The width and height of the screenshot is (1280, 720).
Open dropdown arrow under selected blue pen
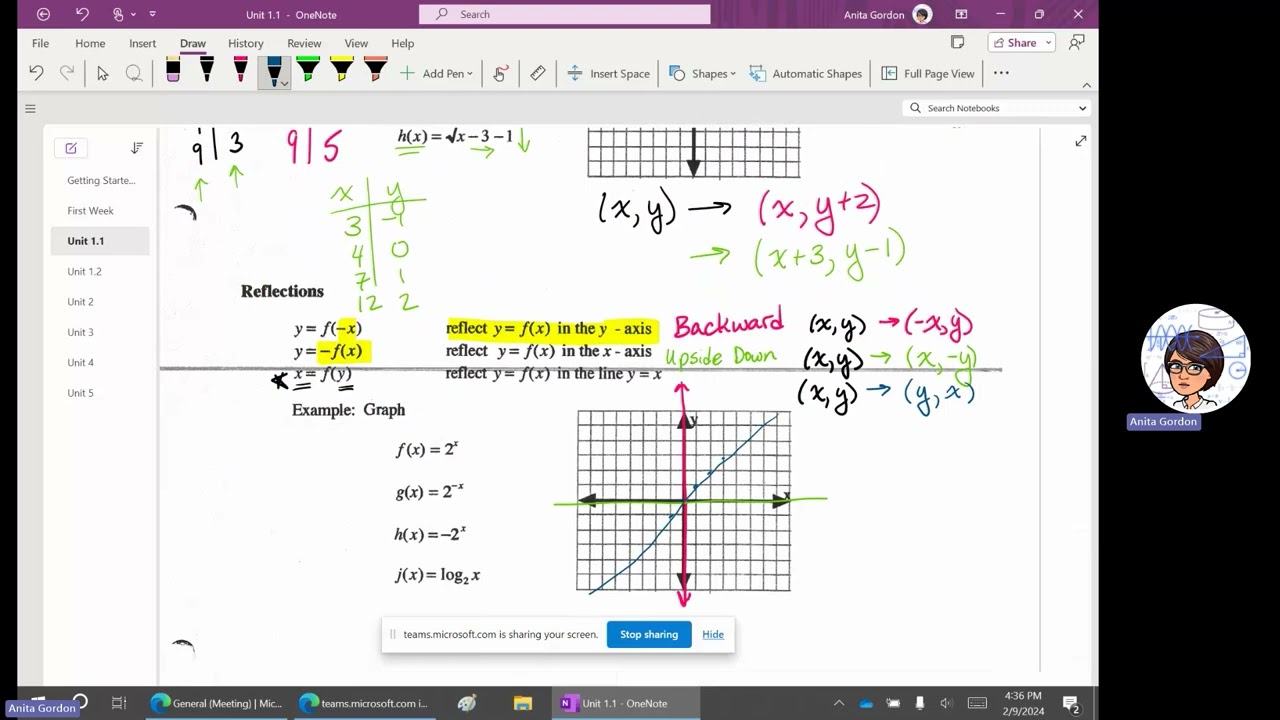click(x=284, y=84)
